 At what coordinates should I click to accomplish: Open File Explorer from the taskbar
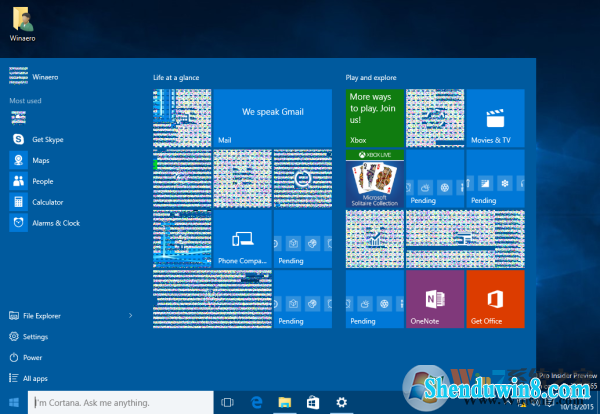285,403
